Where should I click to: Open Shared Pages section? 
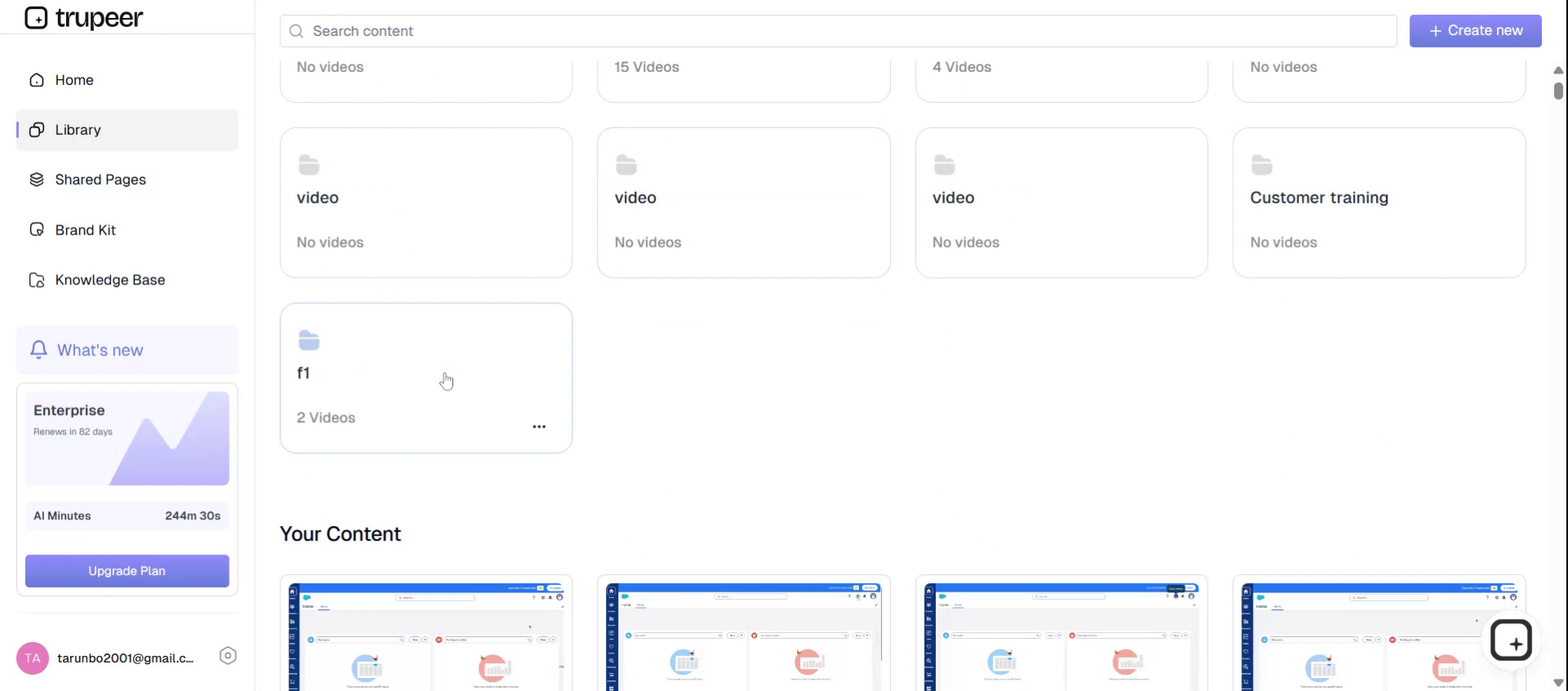127,180
